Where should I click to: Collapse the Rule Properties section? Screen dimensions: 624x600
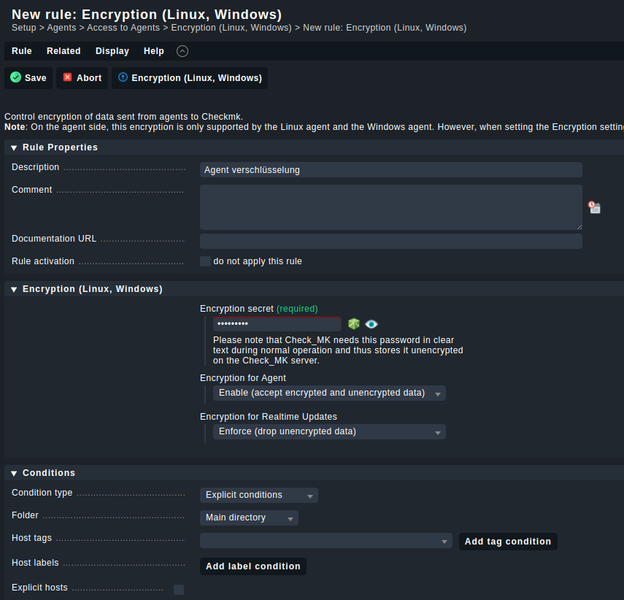[x=14, y=147]
